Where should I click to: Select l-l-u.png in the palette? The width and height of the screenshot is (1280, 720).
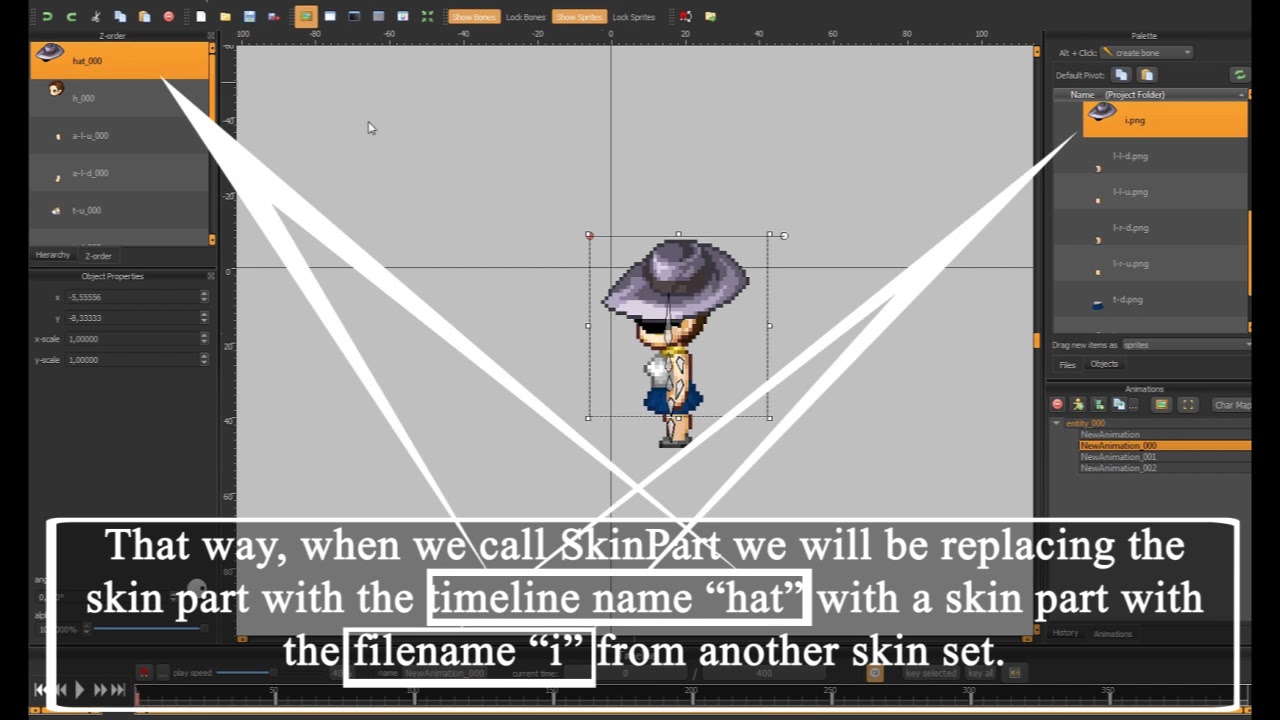1165,192
